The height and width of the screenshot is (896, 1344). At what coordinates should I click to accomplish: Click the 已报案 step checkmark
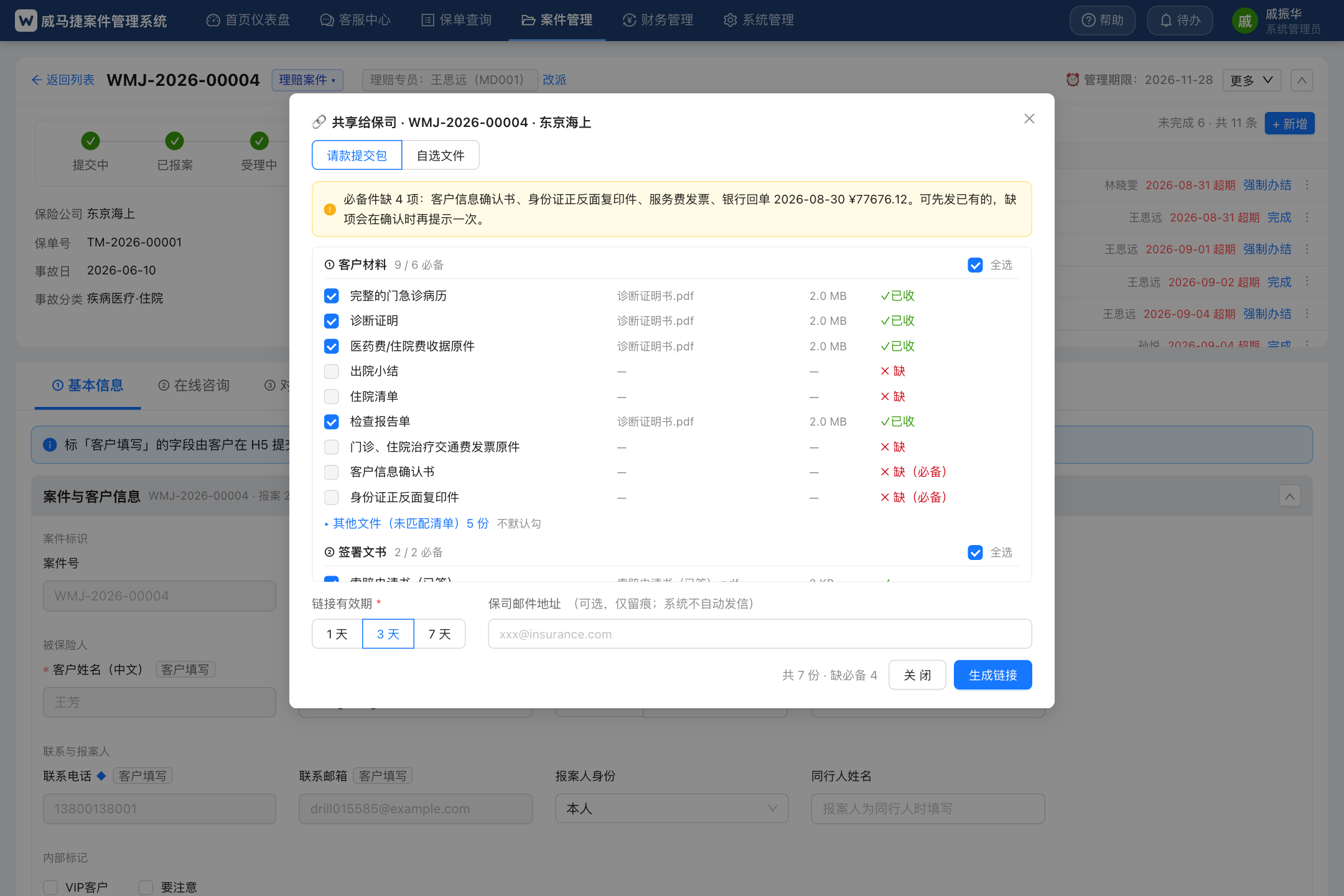(175, 141)
